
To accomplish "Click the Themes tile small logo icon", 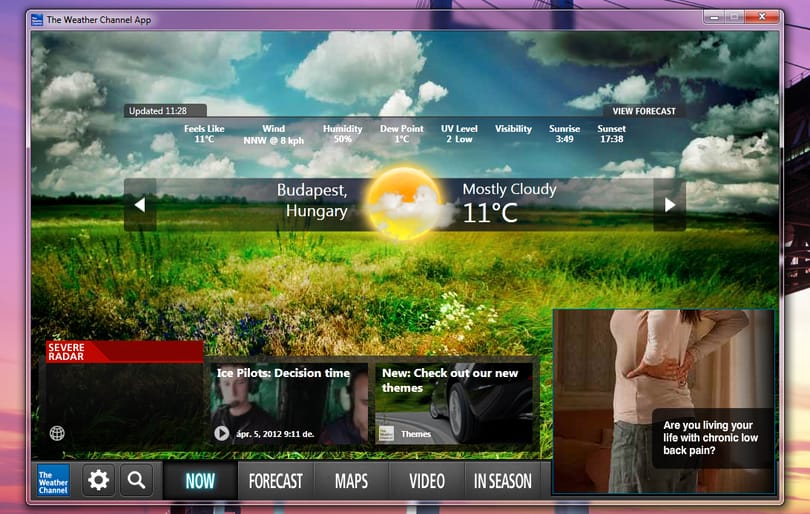I will click(x=386, y=433).
